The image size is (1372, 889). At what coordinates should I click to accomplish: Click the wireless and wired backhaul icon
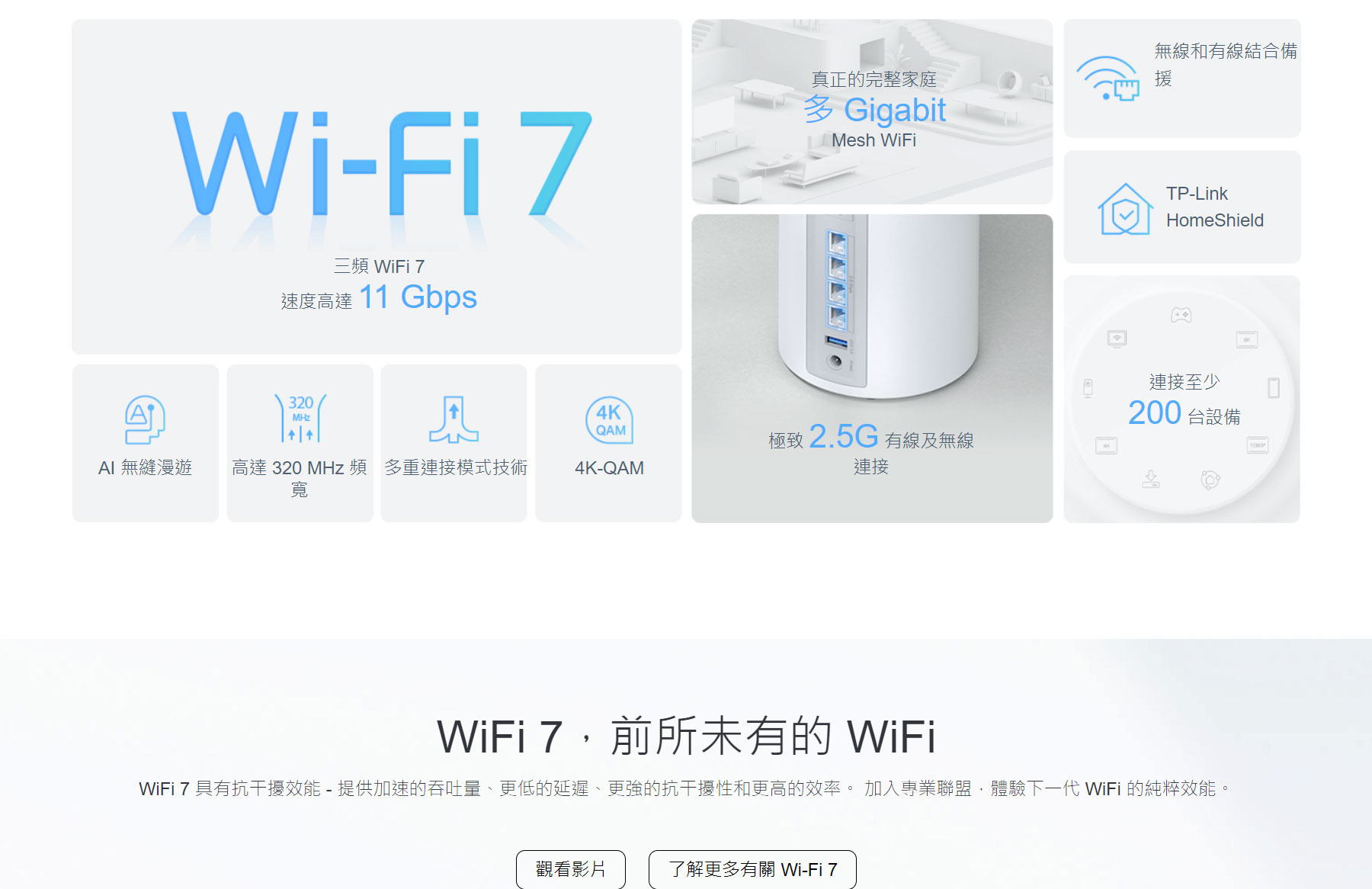click(x=1108, y=79)
